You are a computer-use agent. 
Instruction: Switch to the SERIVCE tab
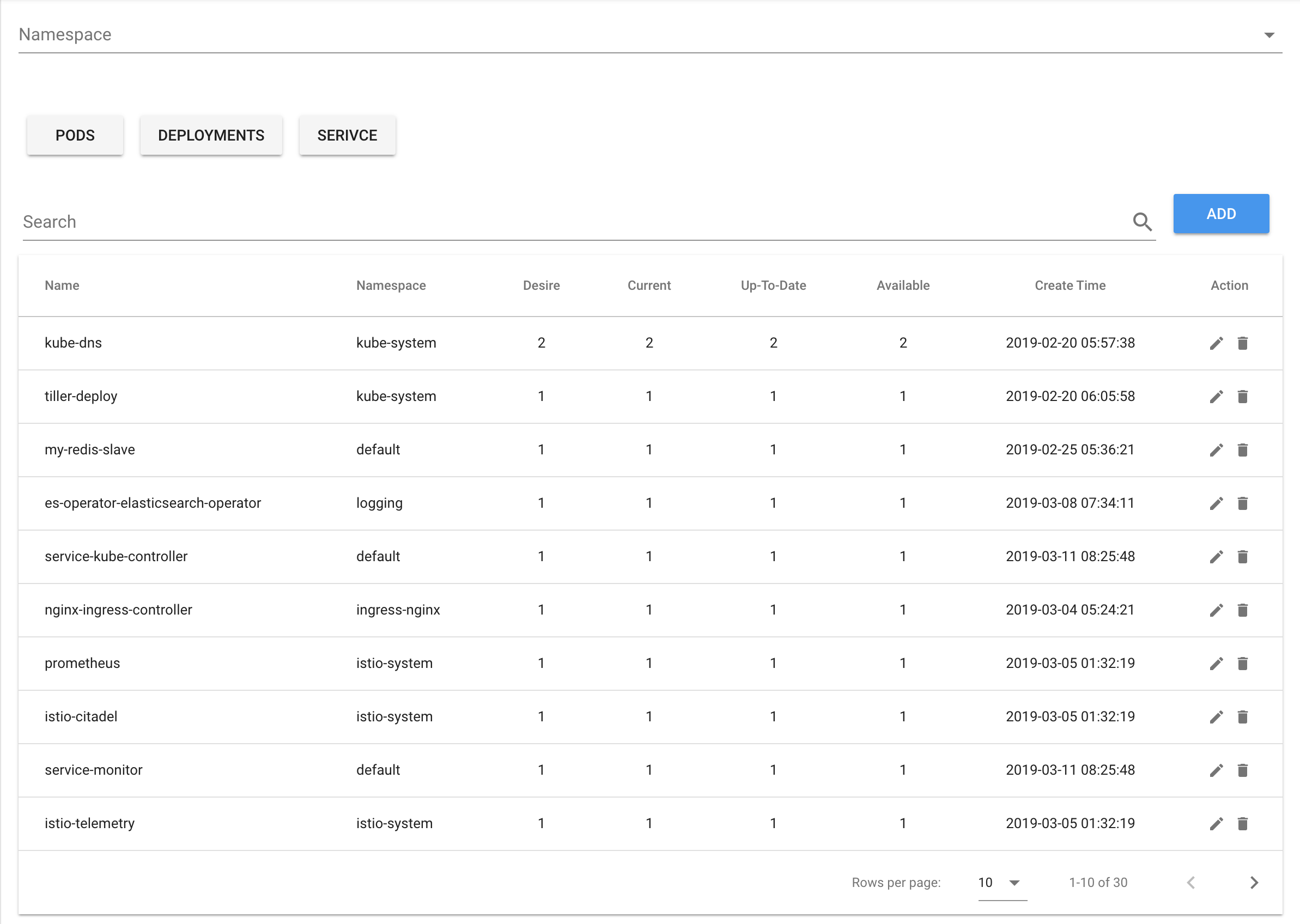pos(347,136)
